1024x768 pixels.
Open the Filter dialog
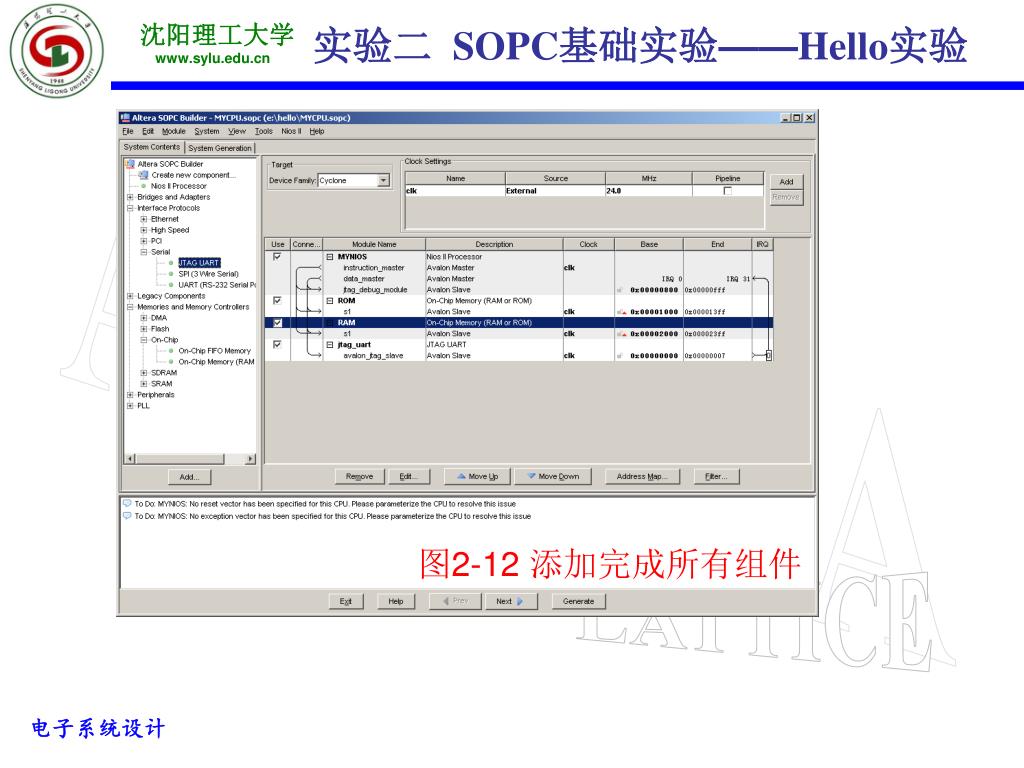point(716,477)
